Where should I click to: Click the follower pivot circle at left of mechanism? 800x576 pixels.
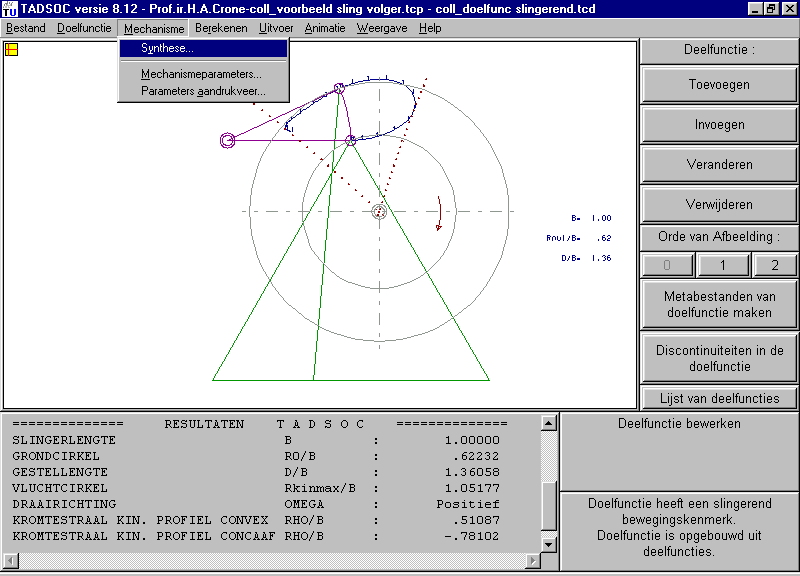[228, 140]
